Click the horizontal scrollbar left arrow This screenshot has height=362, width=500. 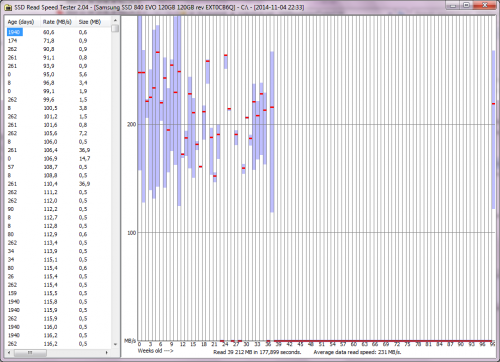click(x=8, y=352)
